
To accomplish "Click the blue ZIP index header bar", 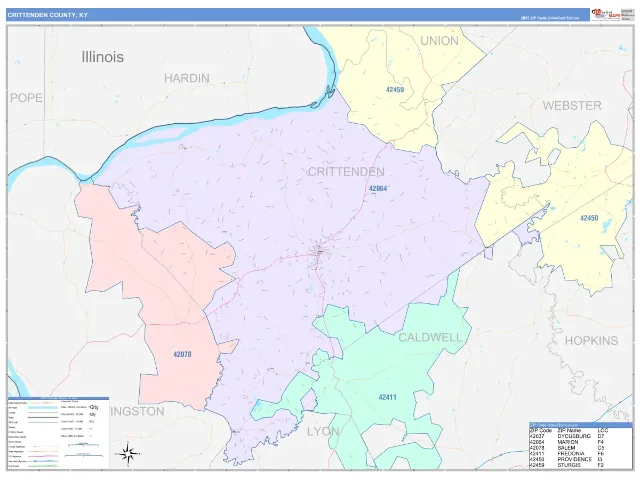I will (x=580, y=425).
